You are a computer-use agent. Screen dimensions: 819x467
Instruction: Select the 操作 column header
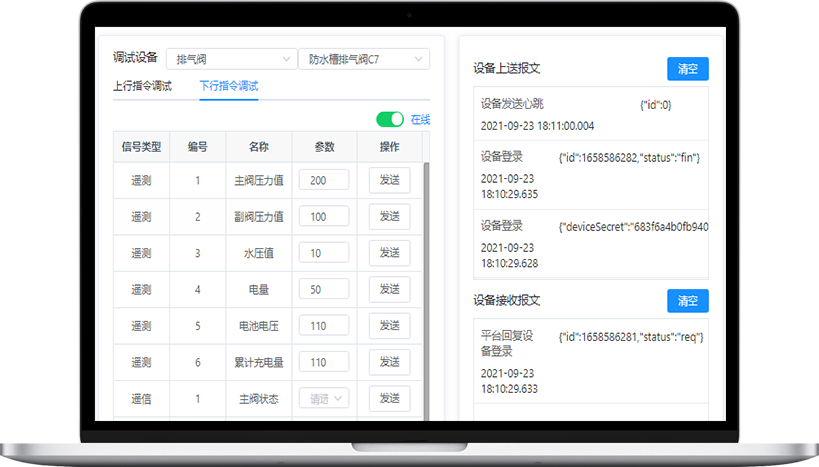point(390,147)
